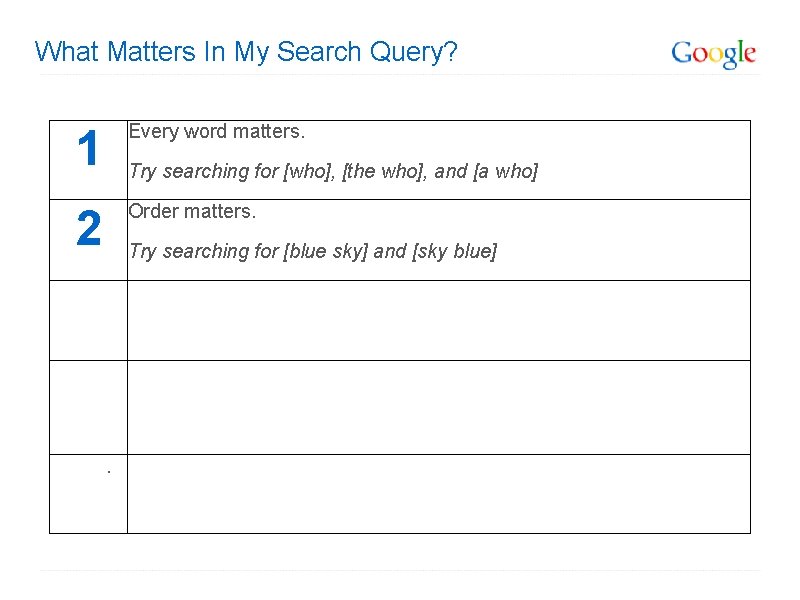
Task: Click the blue number 2
Action: pos(88,228)
